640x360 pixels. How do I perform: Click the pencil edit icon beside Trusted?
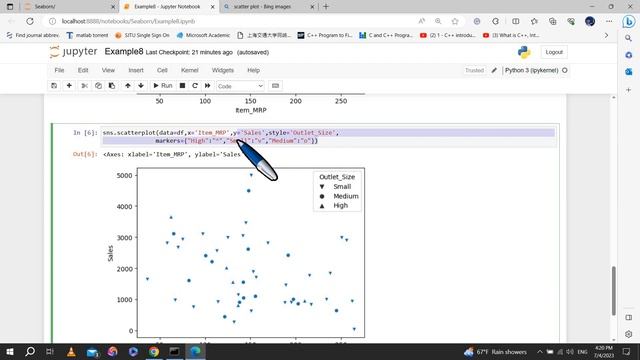494,70
